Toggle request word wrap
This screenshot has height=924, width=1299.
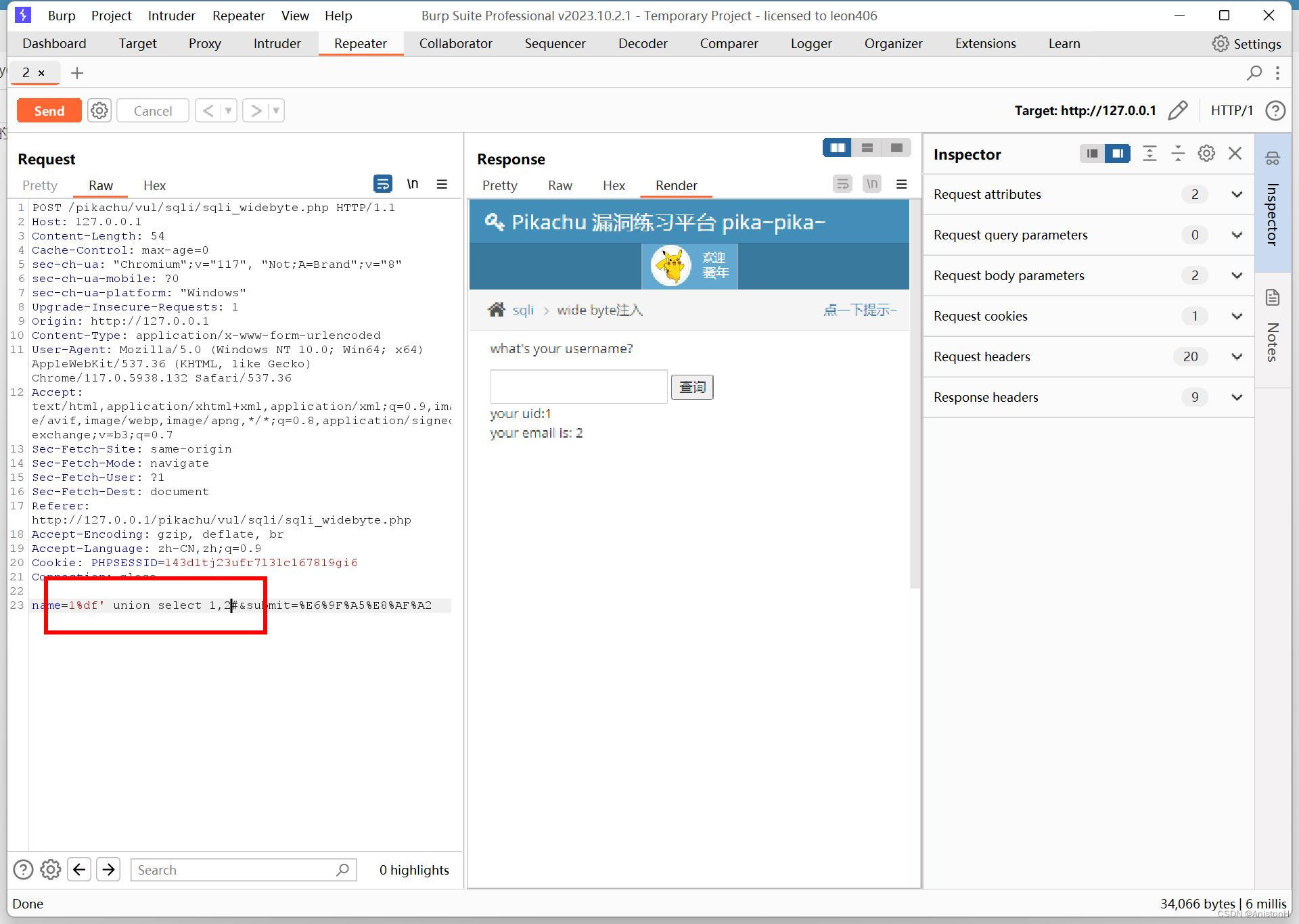pyautogui.click(x=383, y=184)
